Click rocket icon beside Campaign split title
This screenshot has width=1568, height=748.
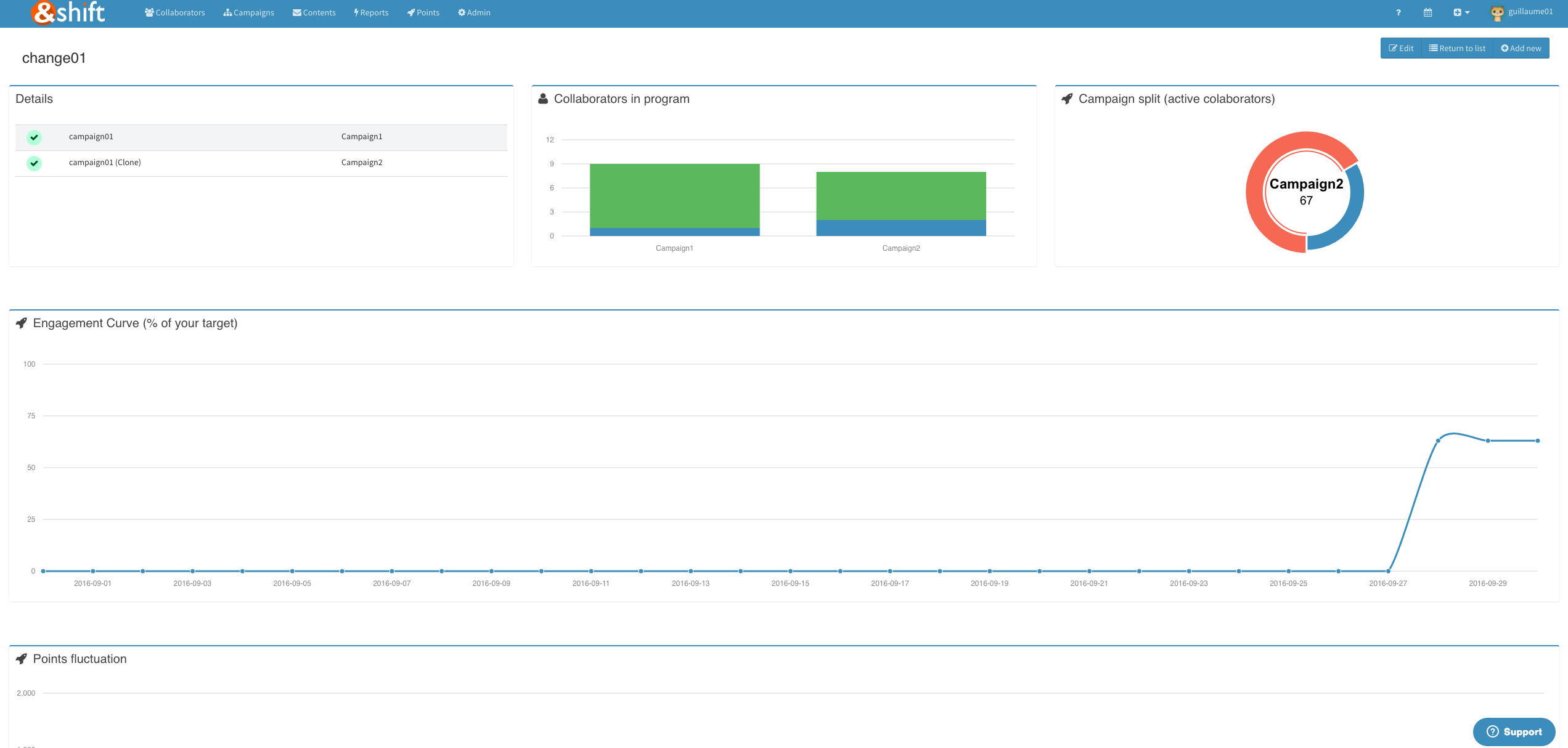[1067, 99]
